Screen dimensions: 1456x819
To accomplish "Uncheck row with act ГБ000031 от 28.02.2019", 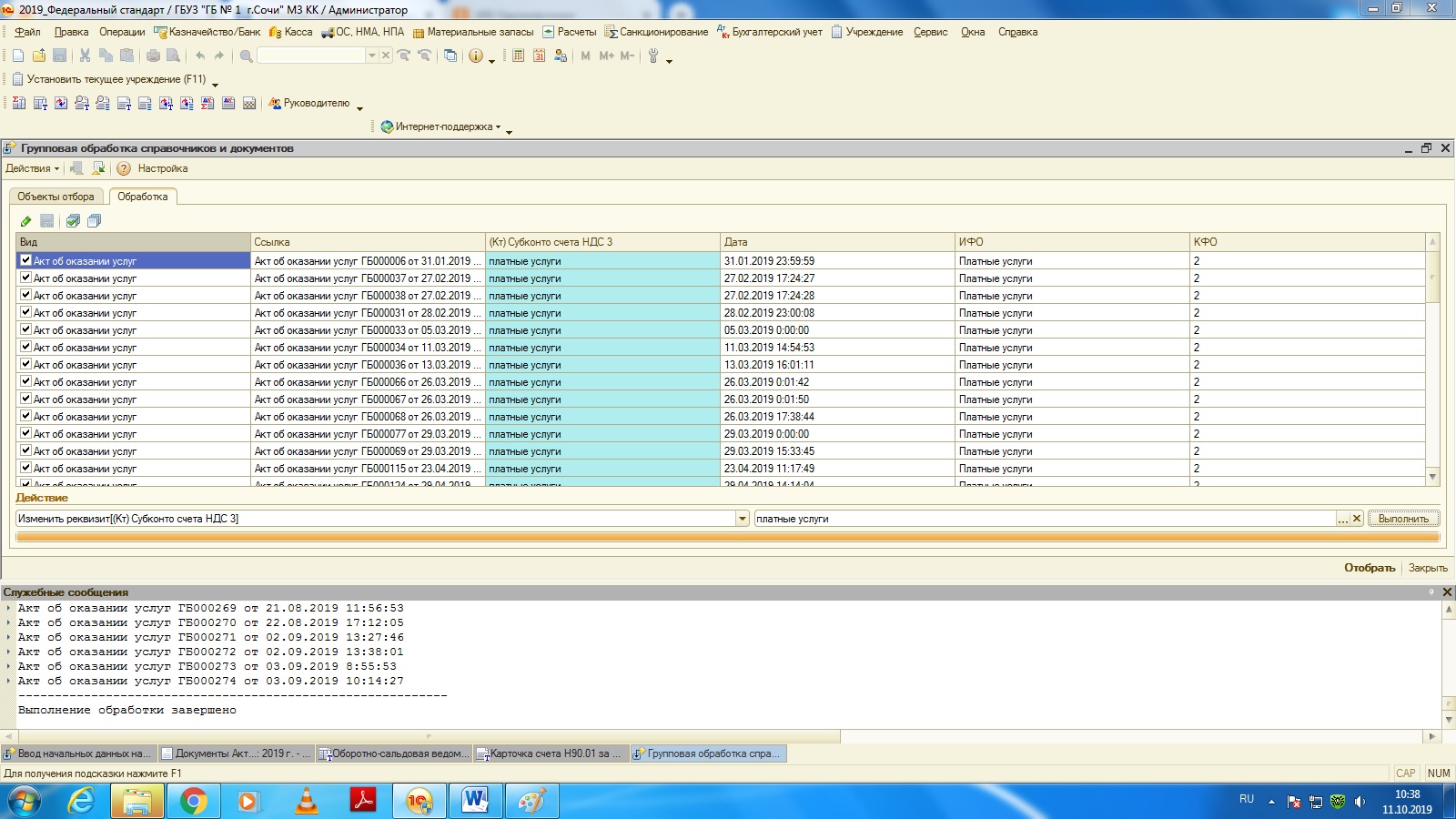I will [25, 312].
